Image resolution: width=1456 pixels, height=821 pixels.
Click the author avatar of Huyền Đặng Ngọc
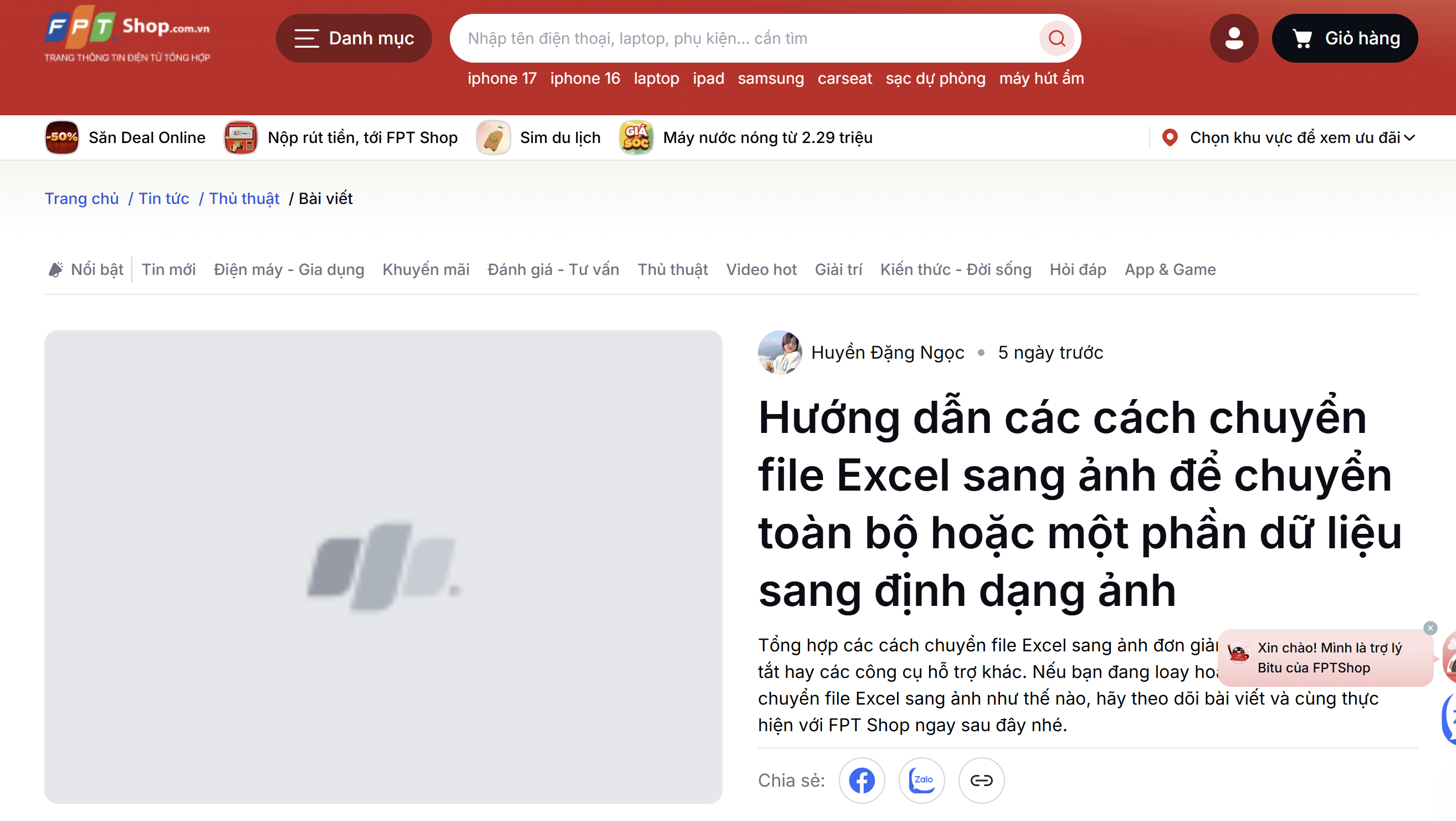pyautogui.click(x=780, y=352)
